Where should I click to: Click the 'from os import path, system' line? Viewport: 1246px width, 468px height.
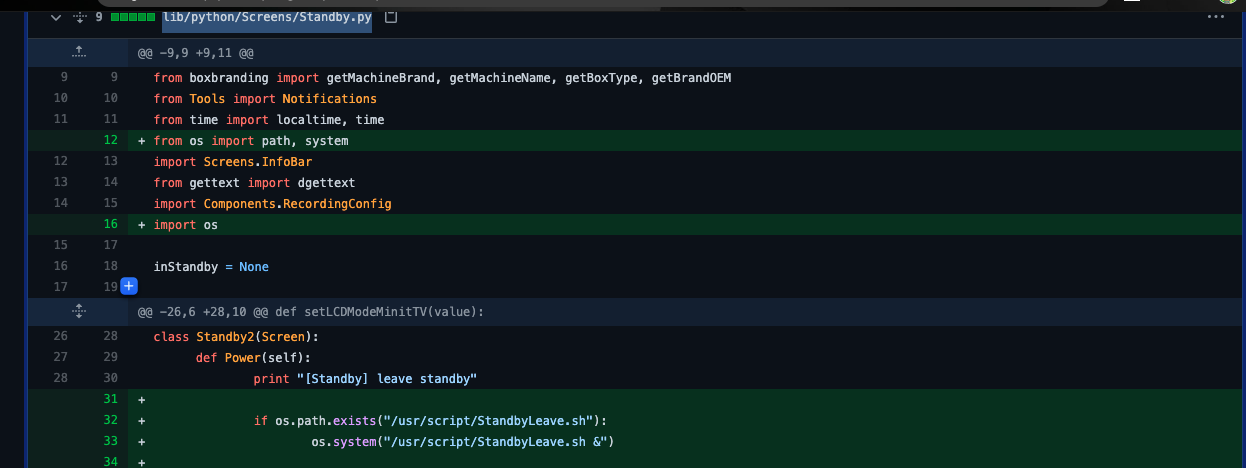[250, 141]
